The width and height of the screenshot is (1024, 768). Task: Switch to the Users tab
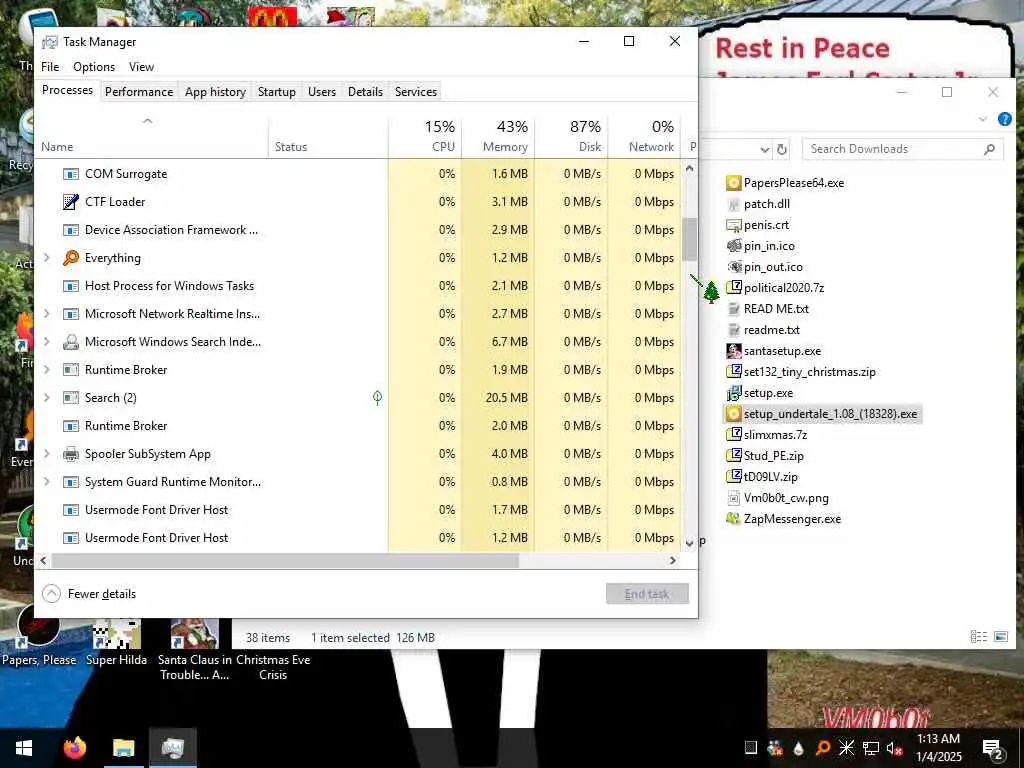click(322, 92)
